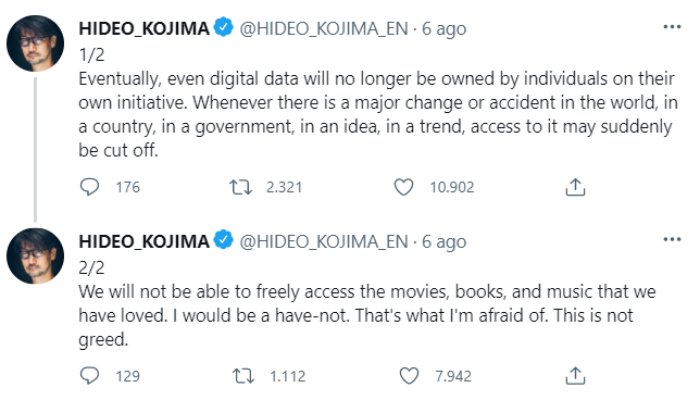Click the verified badge on the first tweet
The height and width of the screenshot is (400, 700).
tap(225, 29)
